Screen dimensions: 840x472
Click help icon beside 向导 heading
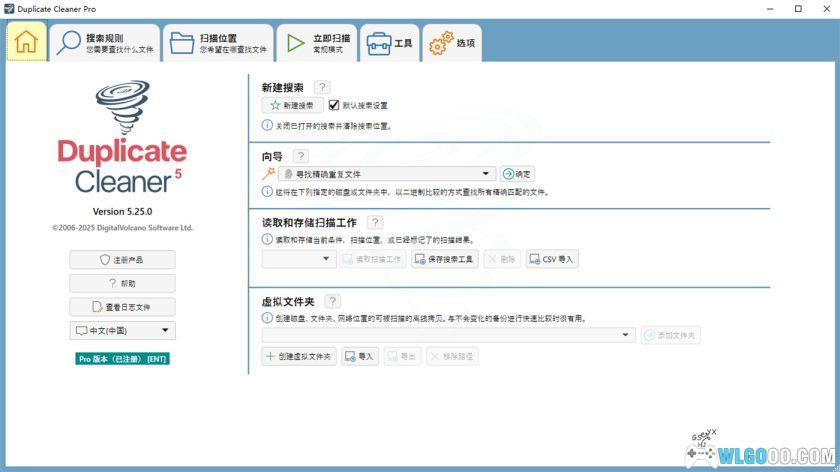click(301, 156)
